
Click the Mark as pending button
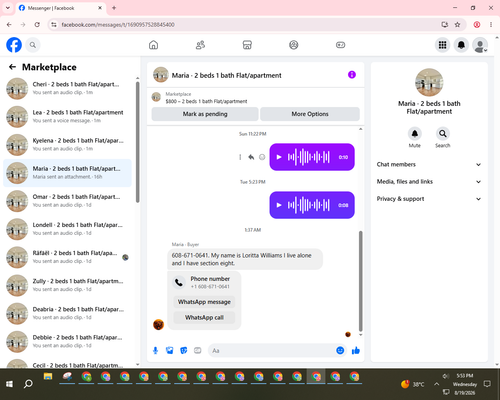click(x=205, y=114)
